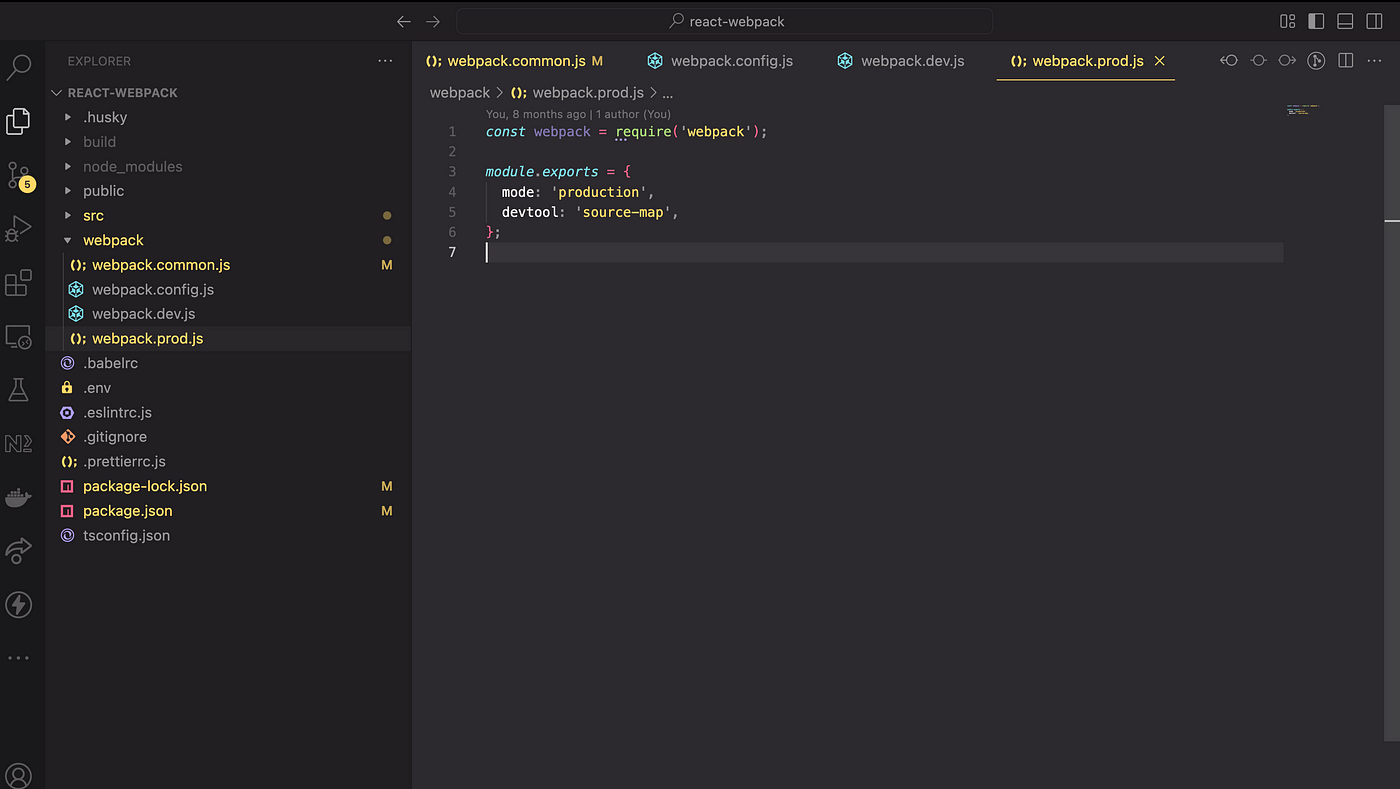
Task: Open previous revision arrow-circle icon
Action: click(x=1229, y=61)
